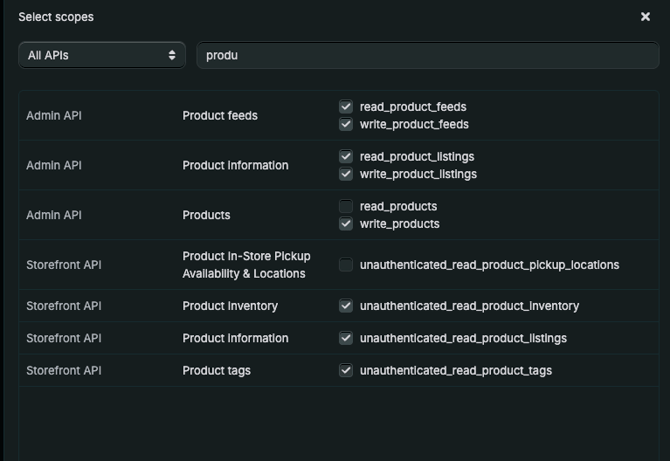The height and width of the screenshot is (461, 670).
Task: Click 'Product information' label in the Storefront API row
Action: tap(235, 338)
